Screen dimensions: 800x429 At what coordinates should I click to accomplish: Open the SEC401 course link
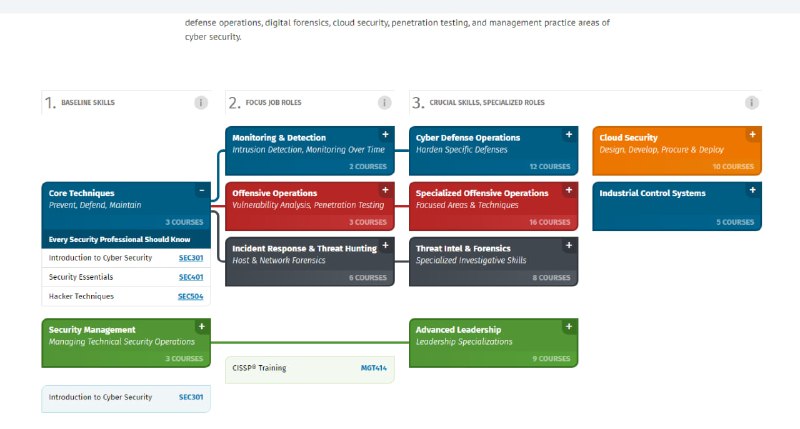190,277
